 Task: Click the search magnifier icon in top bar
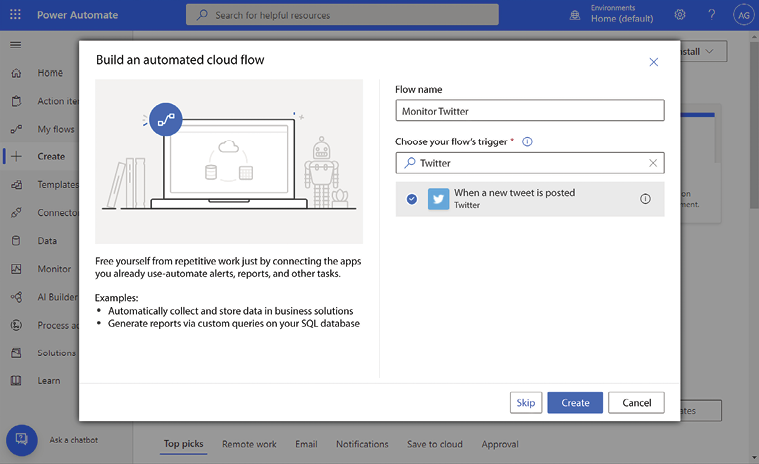(202, 15)
